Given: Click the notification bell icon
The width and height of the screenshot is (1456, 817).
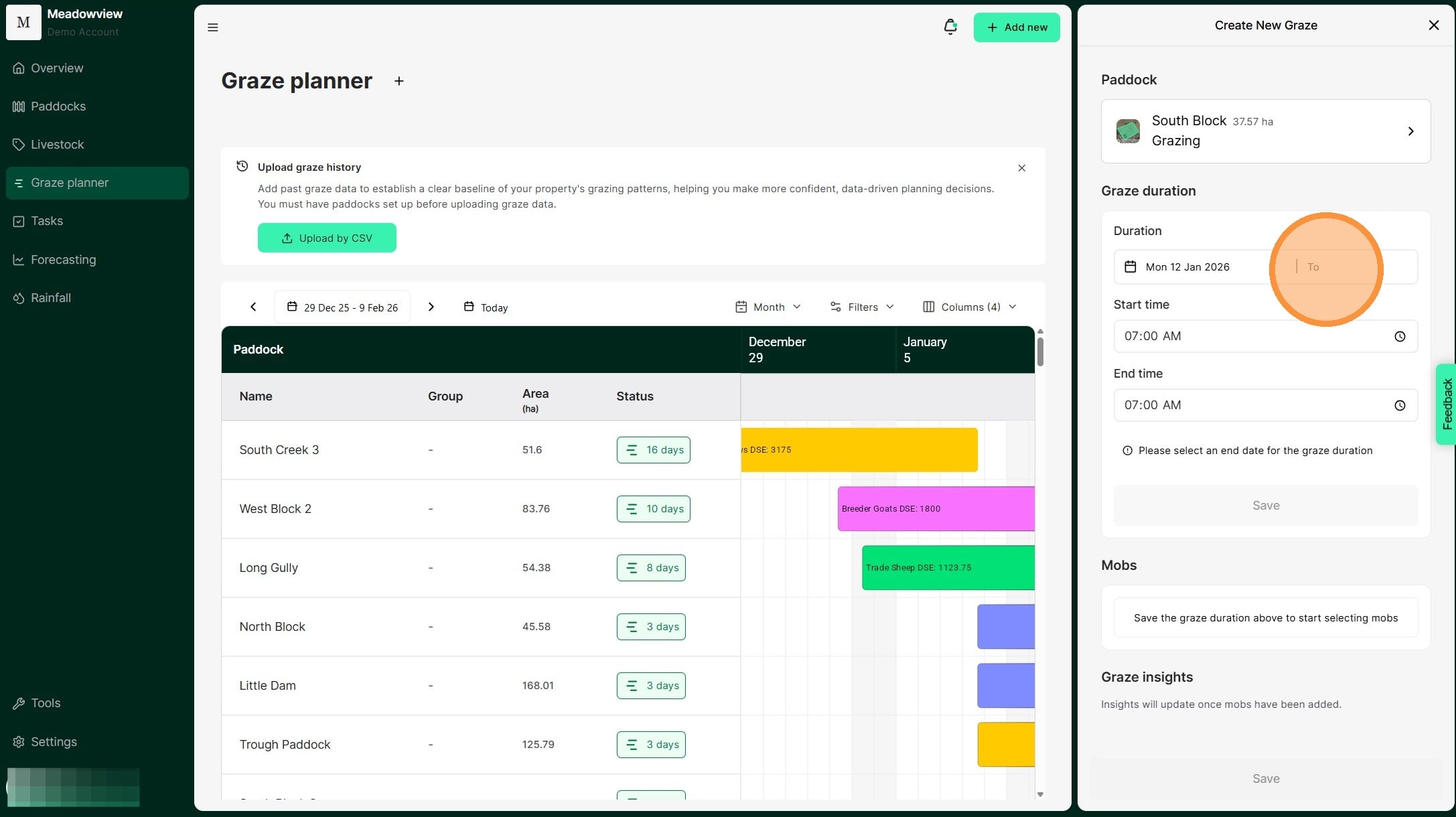Looking at the screenshot, I should coord(950,27).
